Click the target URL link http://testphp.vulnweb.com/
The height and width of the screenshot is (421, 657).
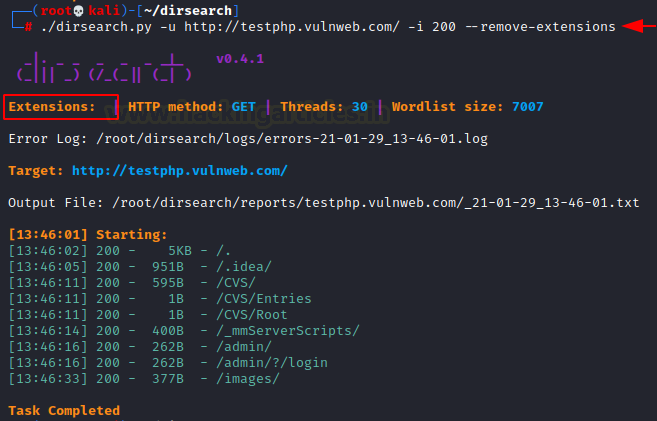180,171
